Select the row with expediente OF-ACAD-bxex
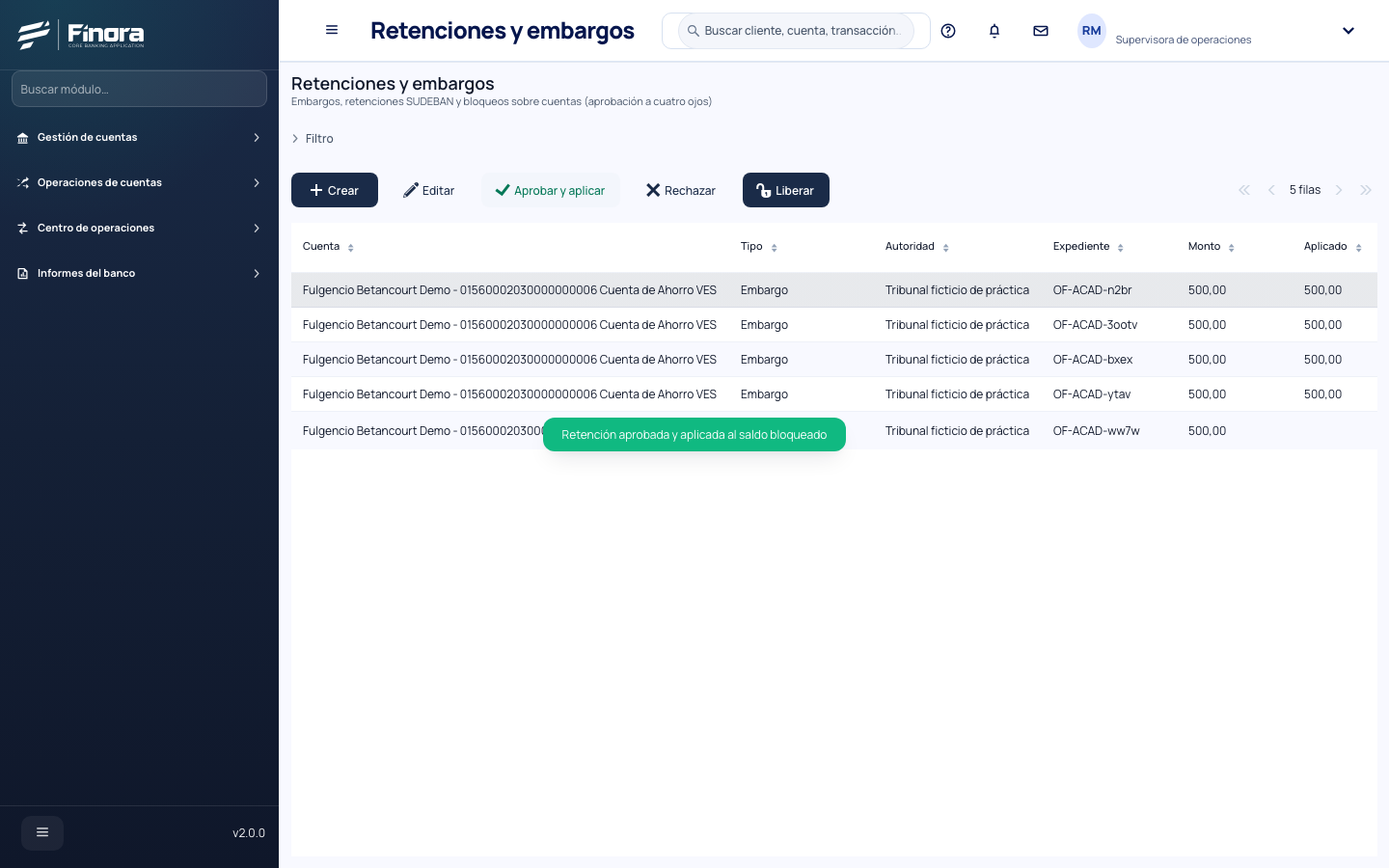This screenshot has width=1389, height=868. tap(834, 360)
